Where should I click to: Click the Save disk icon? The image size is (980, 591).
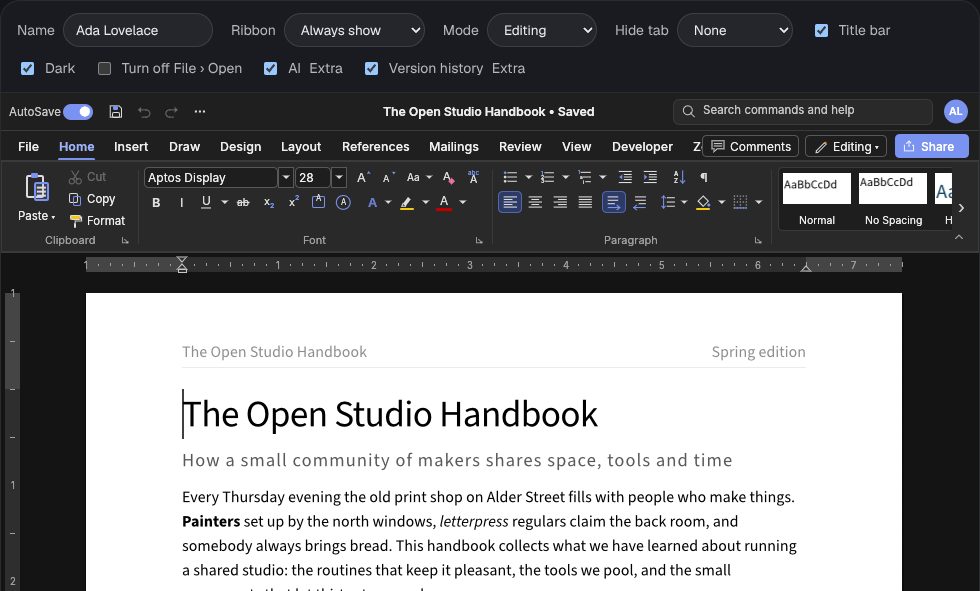coord(116,112)
